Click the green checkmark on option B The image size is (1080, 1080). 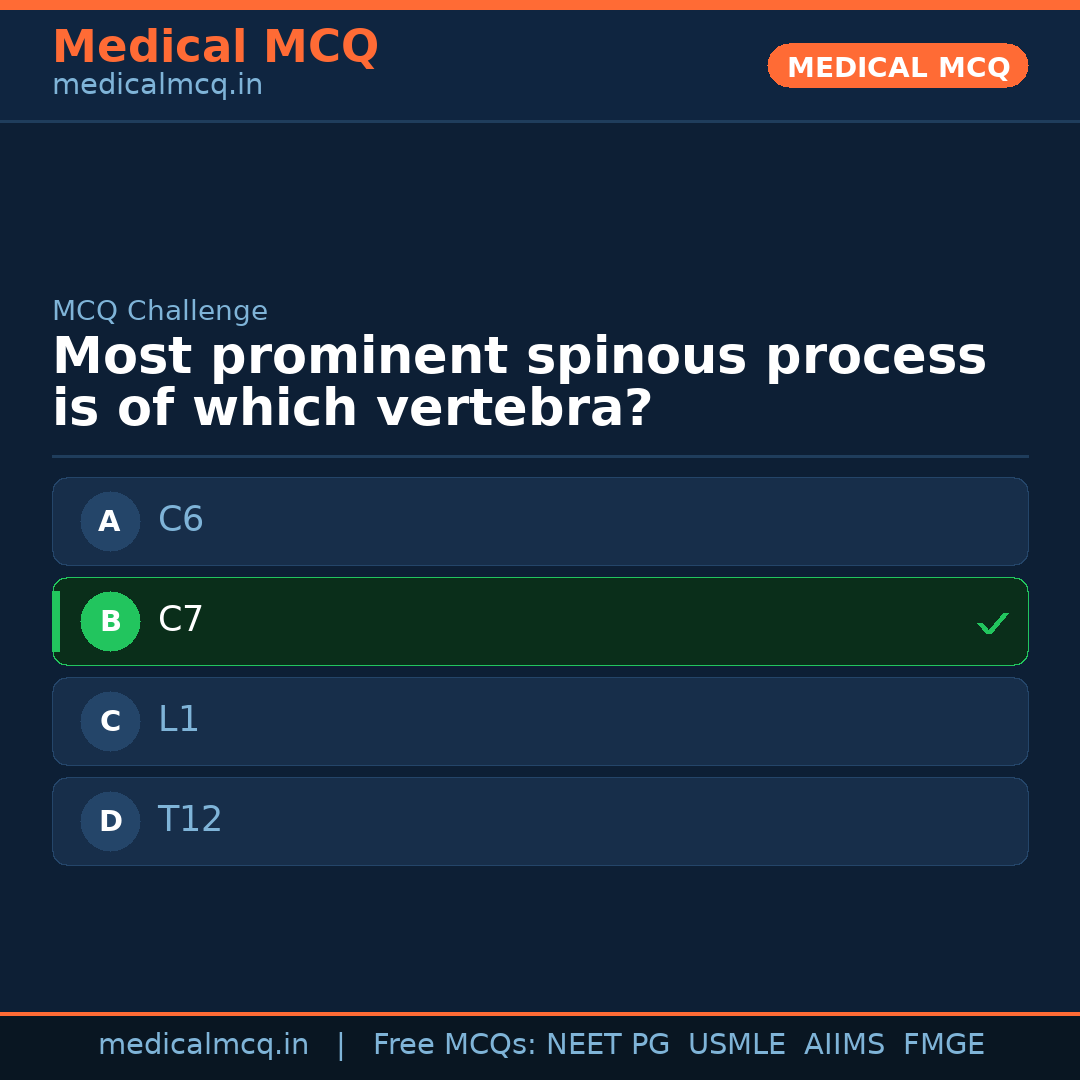point(992,622)
